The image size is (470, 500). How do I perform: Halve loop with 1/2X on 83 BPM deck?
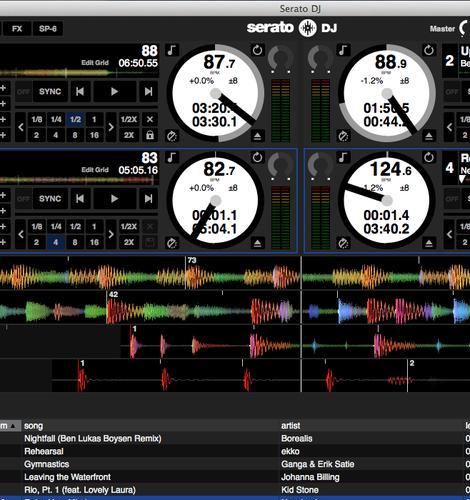(x=129, y=227)
